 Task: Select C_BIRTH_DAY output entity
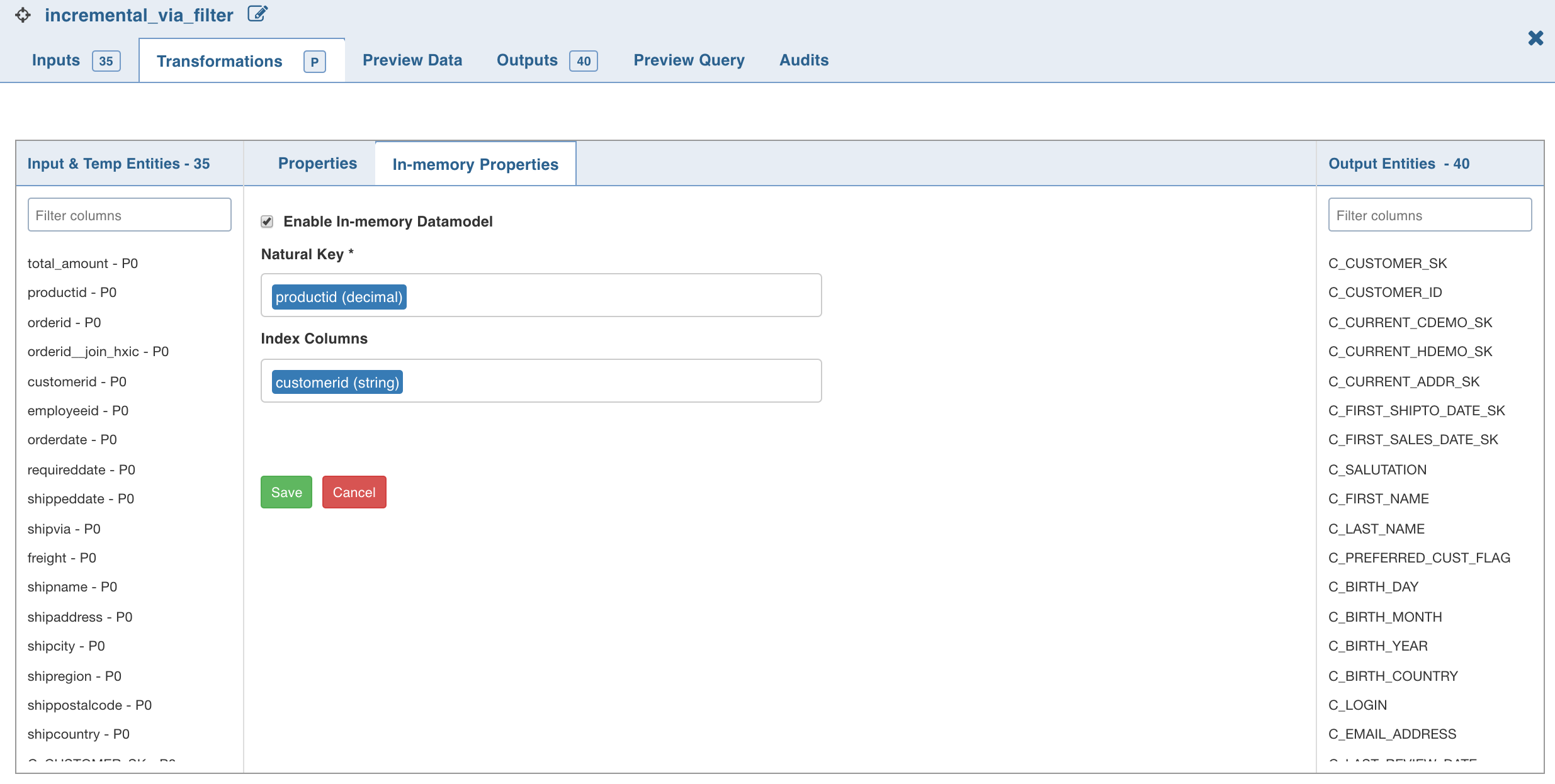tap(1373, 587)
